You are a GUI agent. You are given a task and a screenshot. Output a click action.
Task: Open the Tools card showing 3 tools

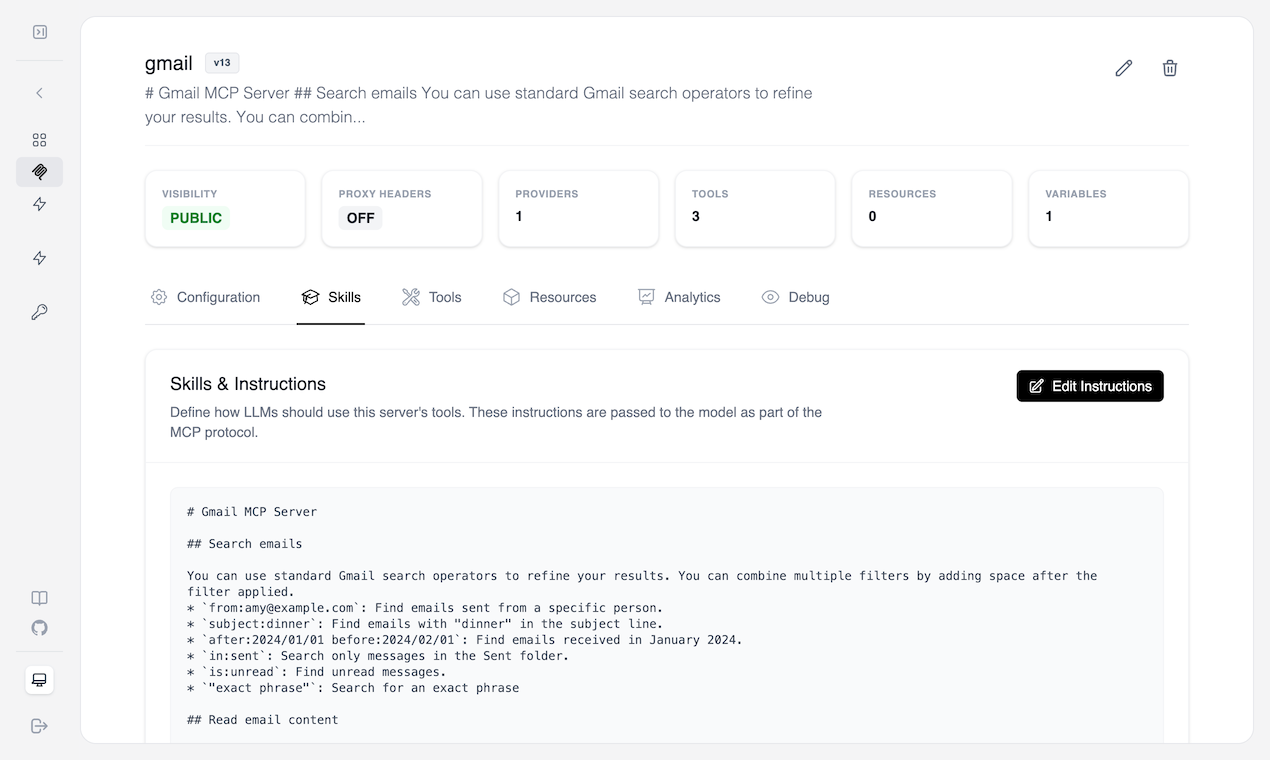pyautogui.click(x=755, y=208)
